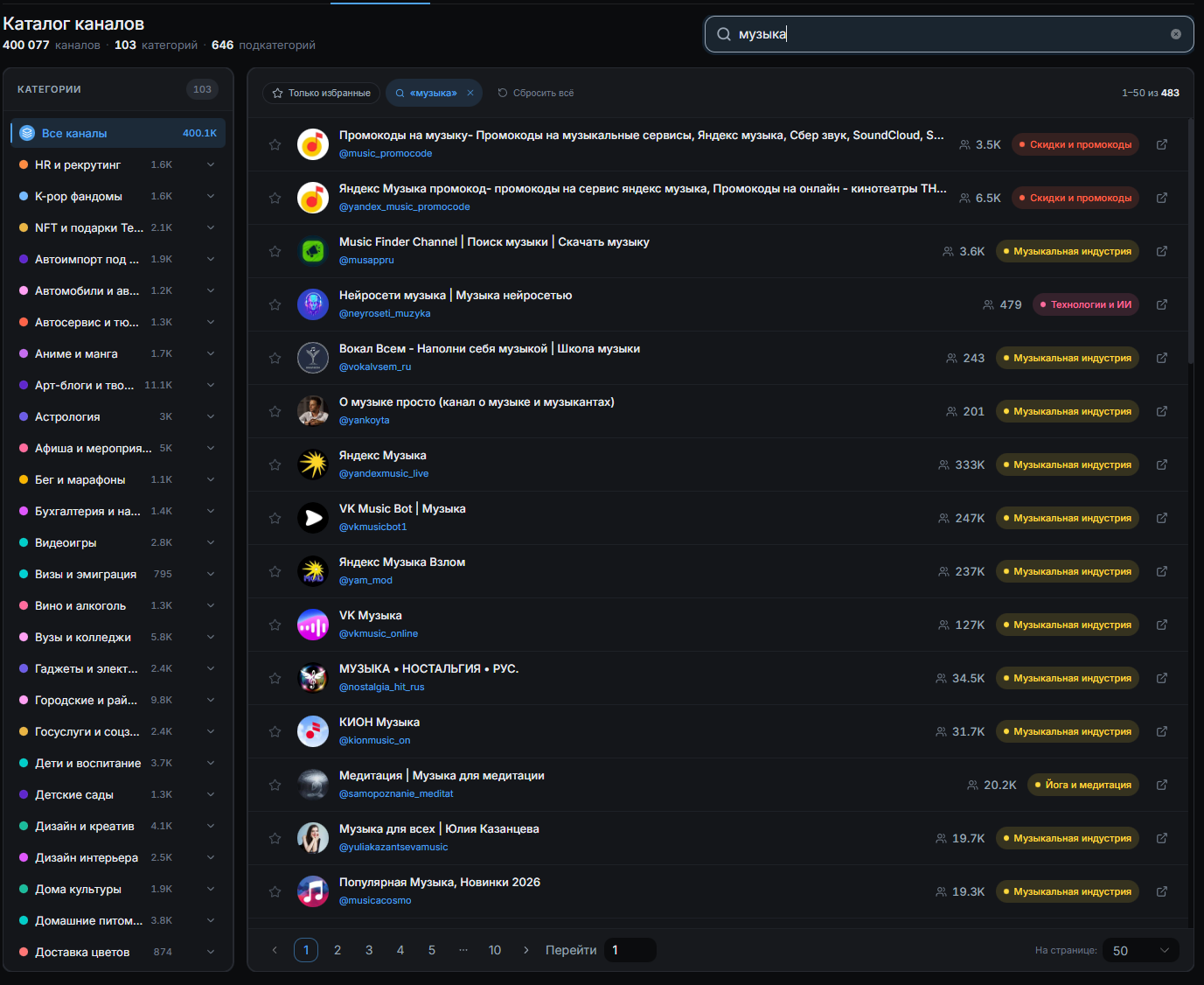Select Бег и марафоны category
This screenshot has height=985, width=1204.
coord(118,479)
